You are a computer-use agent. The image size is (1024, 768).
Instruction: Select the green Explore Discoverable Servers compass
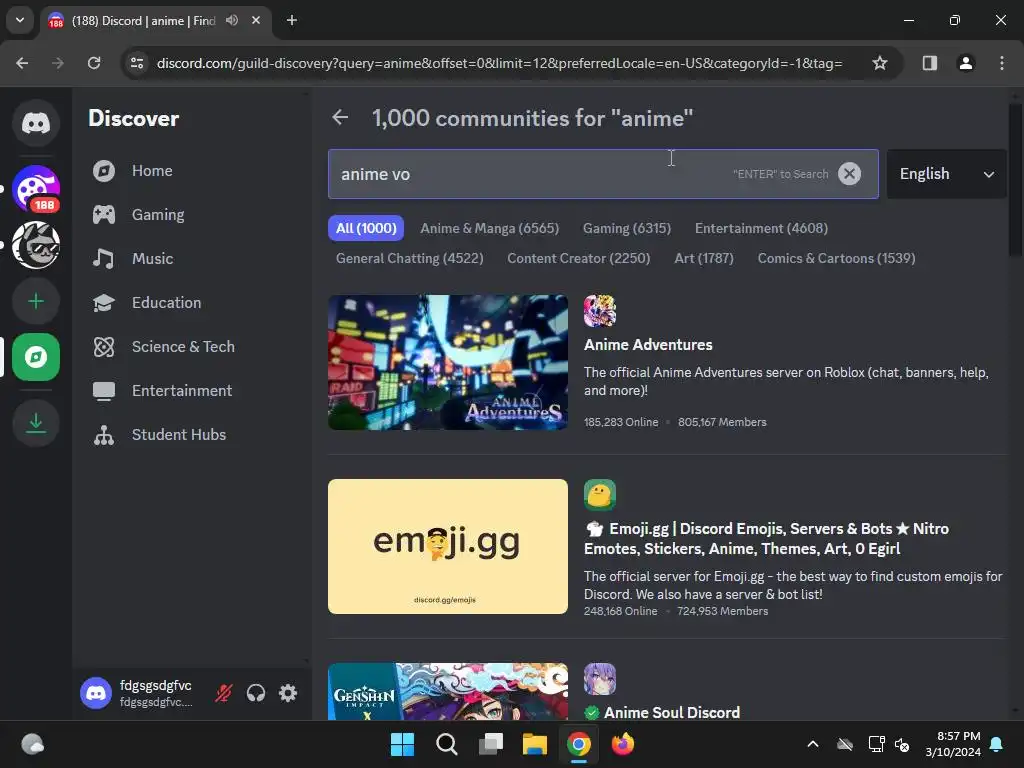[x=36, y=357]
